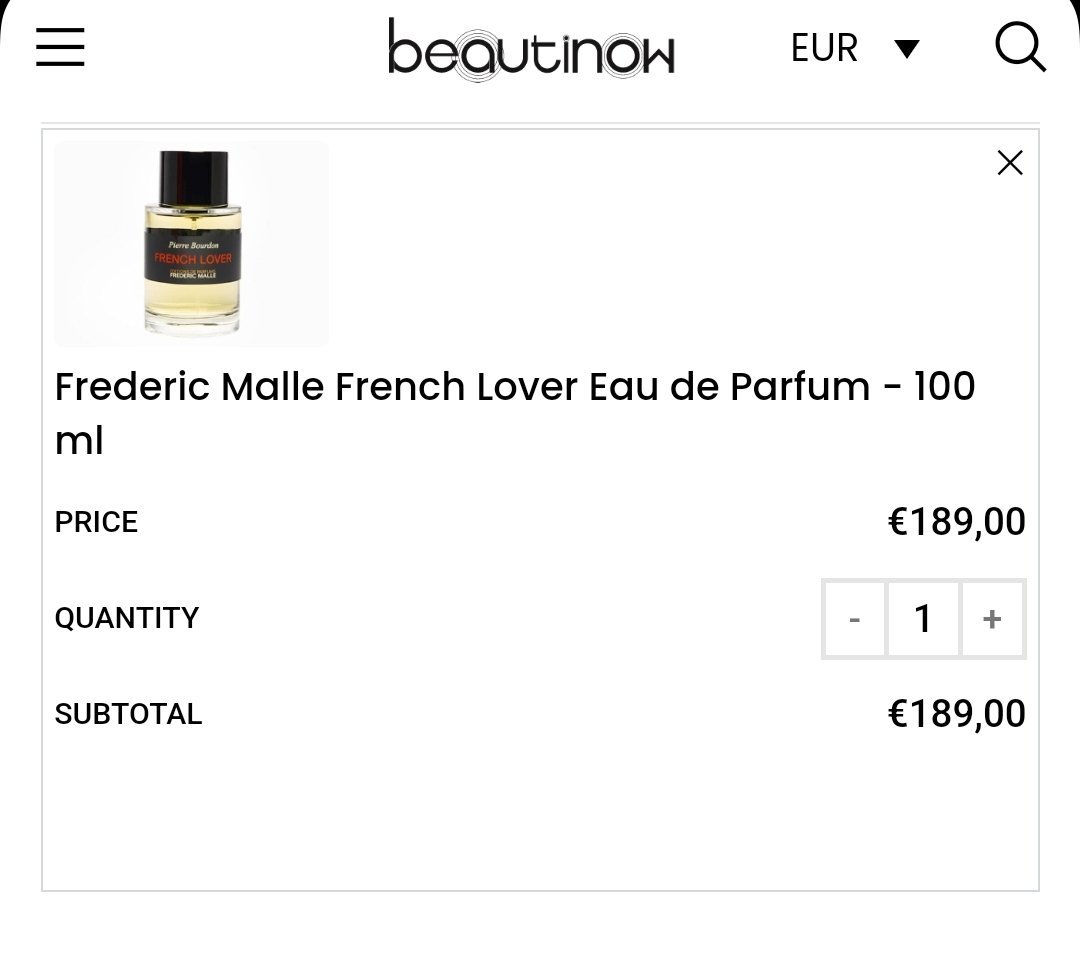Click the "ml" text on title's second line

tap(79, 441)
